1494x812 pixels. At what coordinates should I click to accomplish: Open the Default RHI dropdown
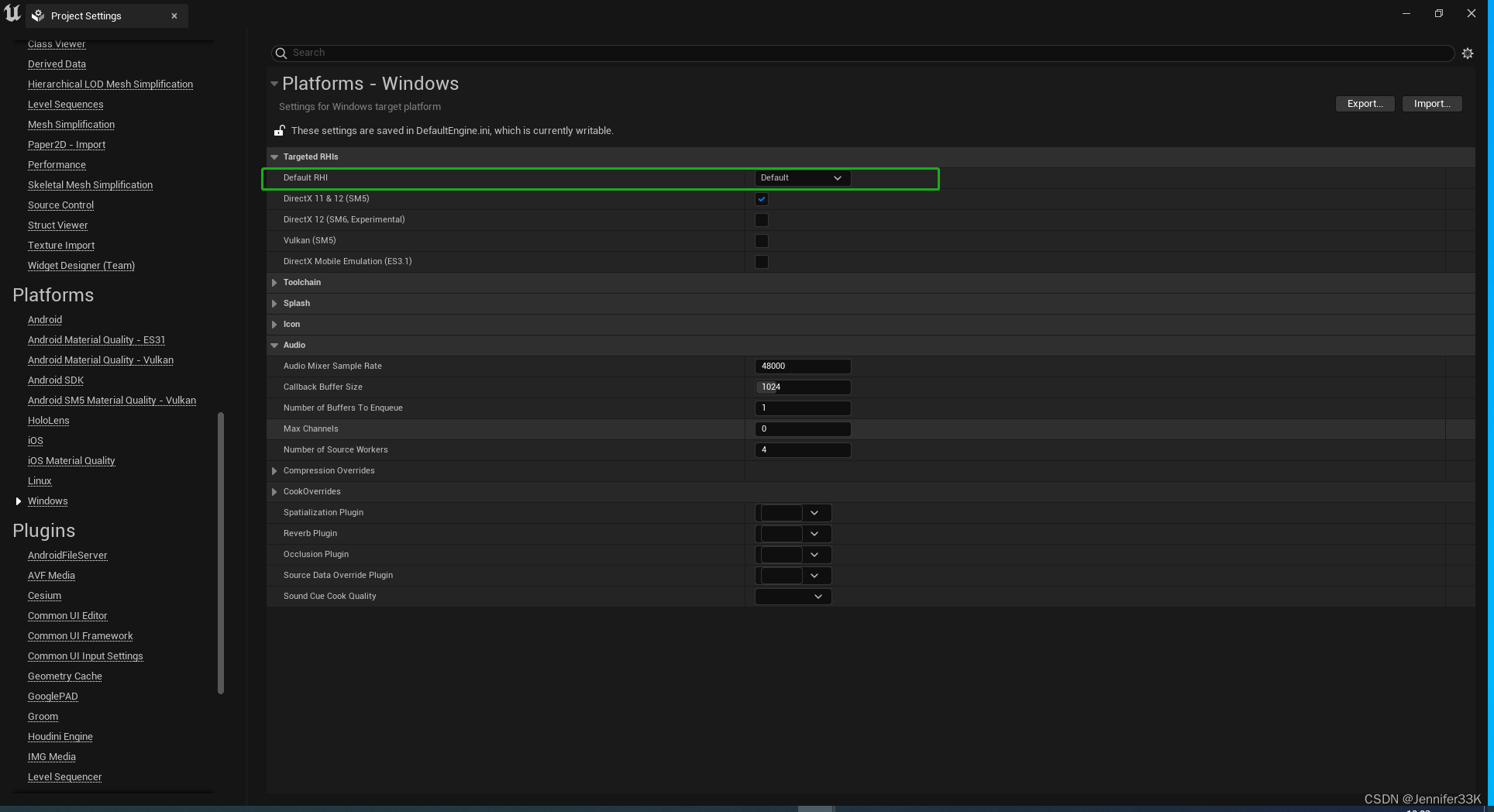[x=803, y=178]
